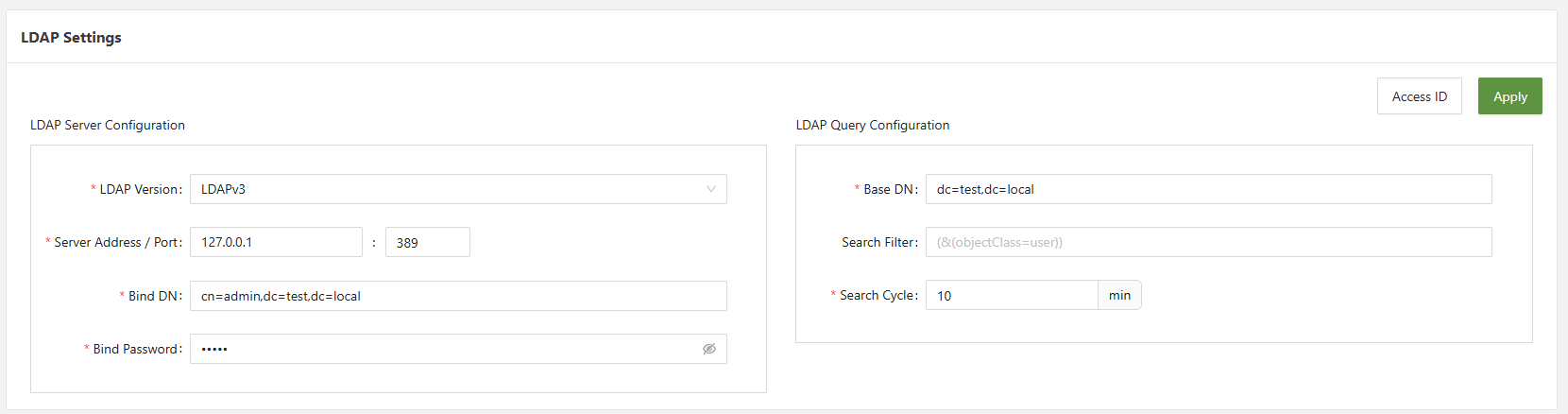Focus the Base DN input field
The width and height of the screenshot is (1568, 414).
coord(1208,189)
